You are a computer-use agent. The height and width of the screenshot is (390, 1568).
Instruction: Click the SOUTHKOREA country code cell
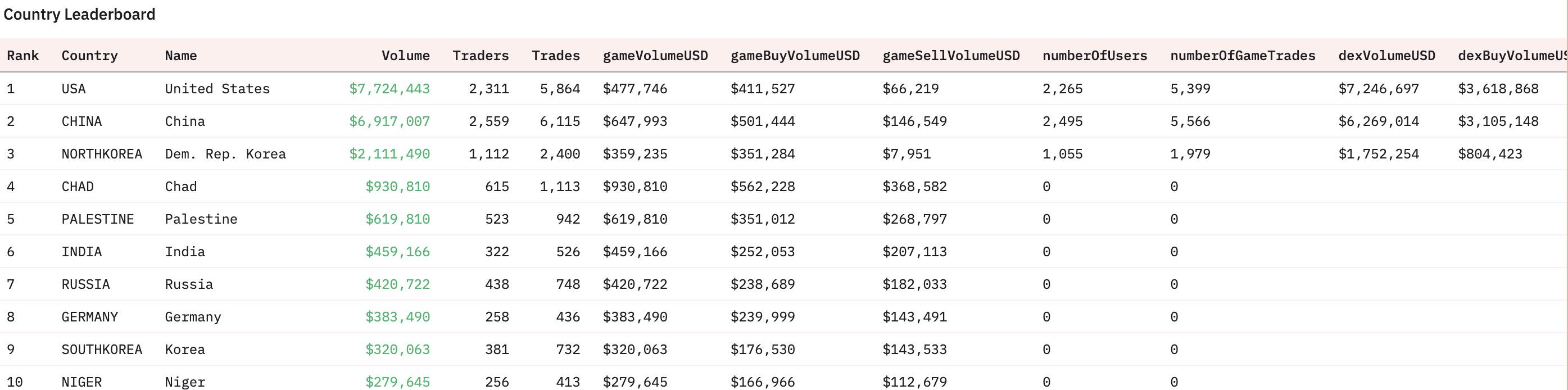tap(102, 350)
